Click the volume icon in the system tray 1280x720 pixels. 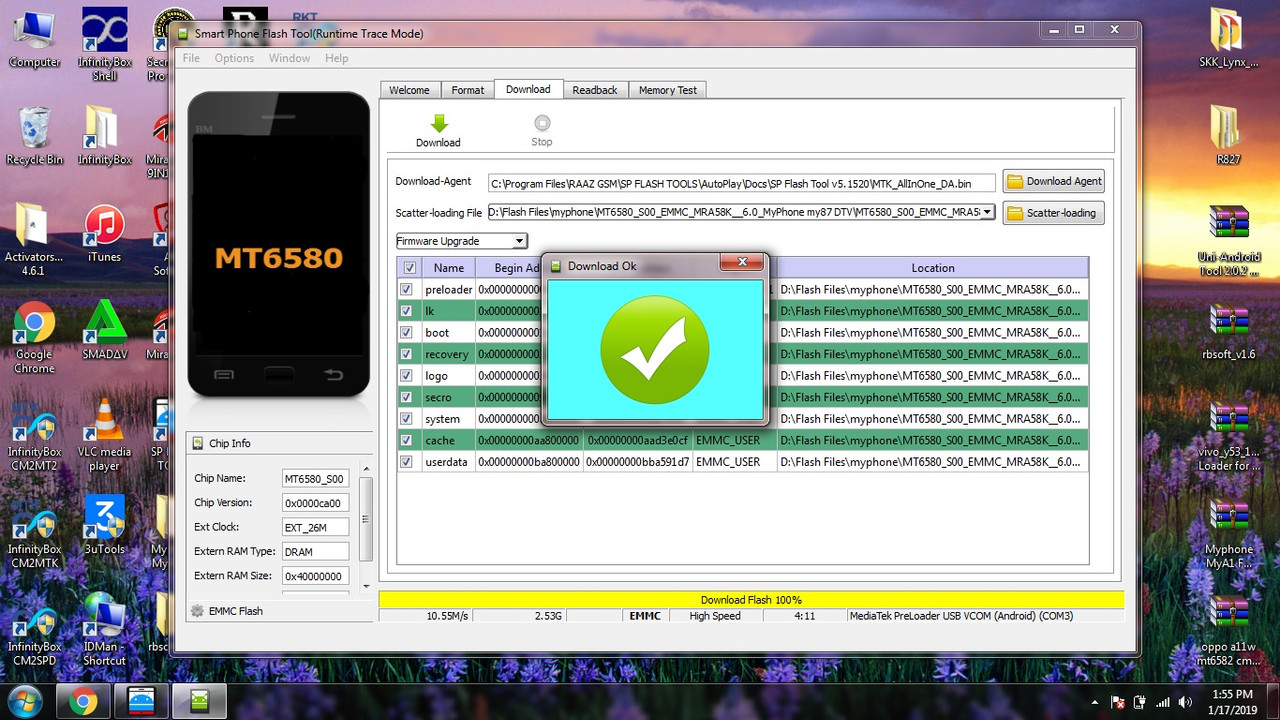click(x=1185, y=702)
